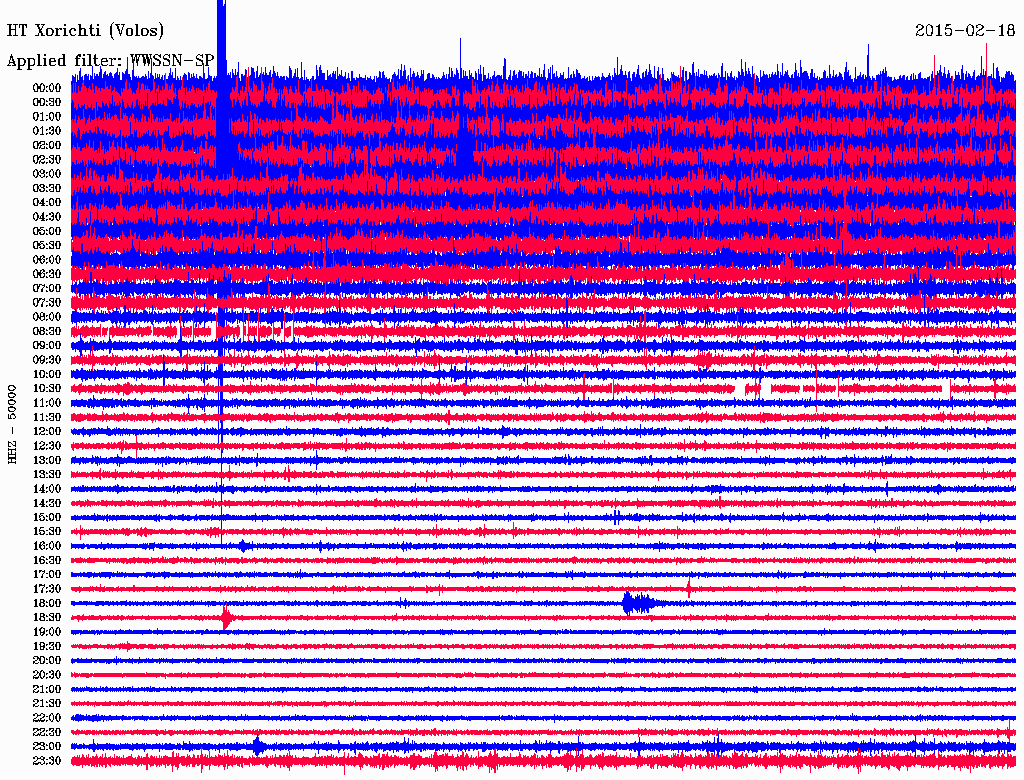Screen dimensions: 1024x780
Task: Select the 00:00 time label
Action: pyautogui.click(x=47, y=88)
